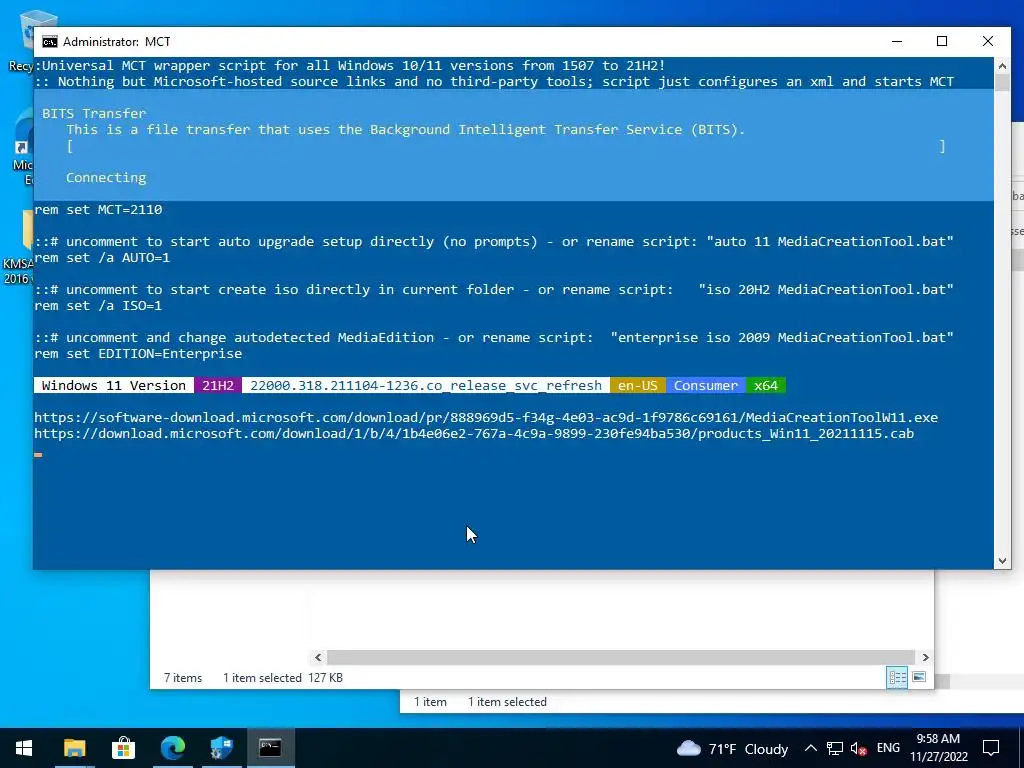Open File Explorer from taskbar
This screenshot has width=1024, height=768.
coord(74,748)
